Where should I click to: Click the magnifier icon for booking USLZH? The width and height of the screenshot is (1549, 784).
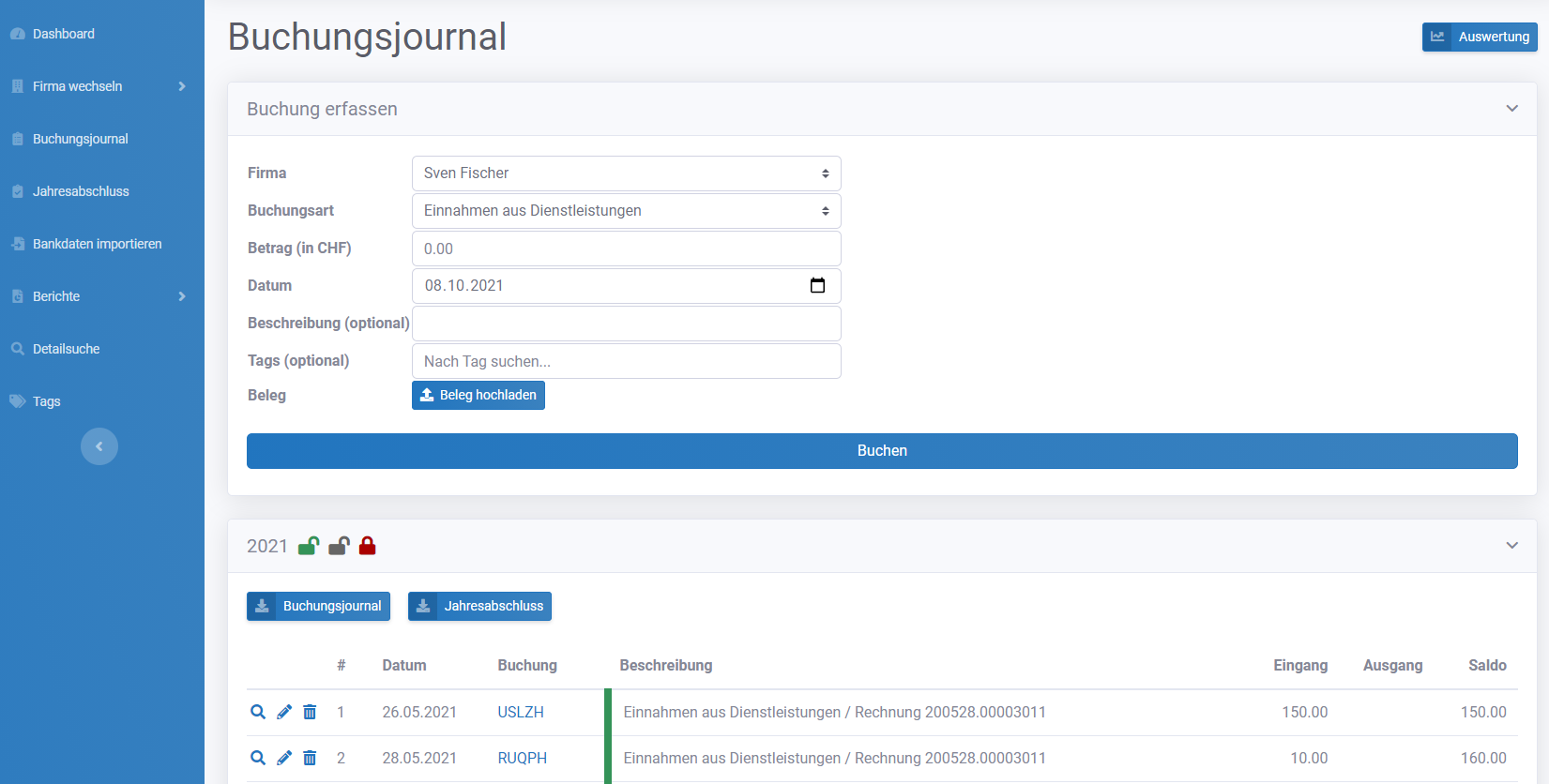(x=258, y=712)
